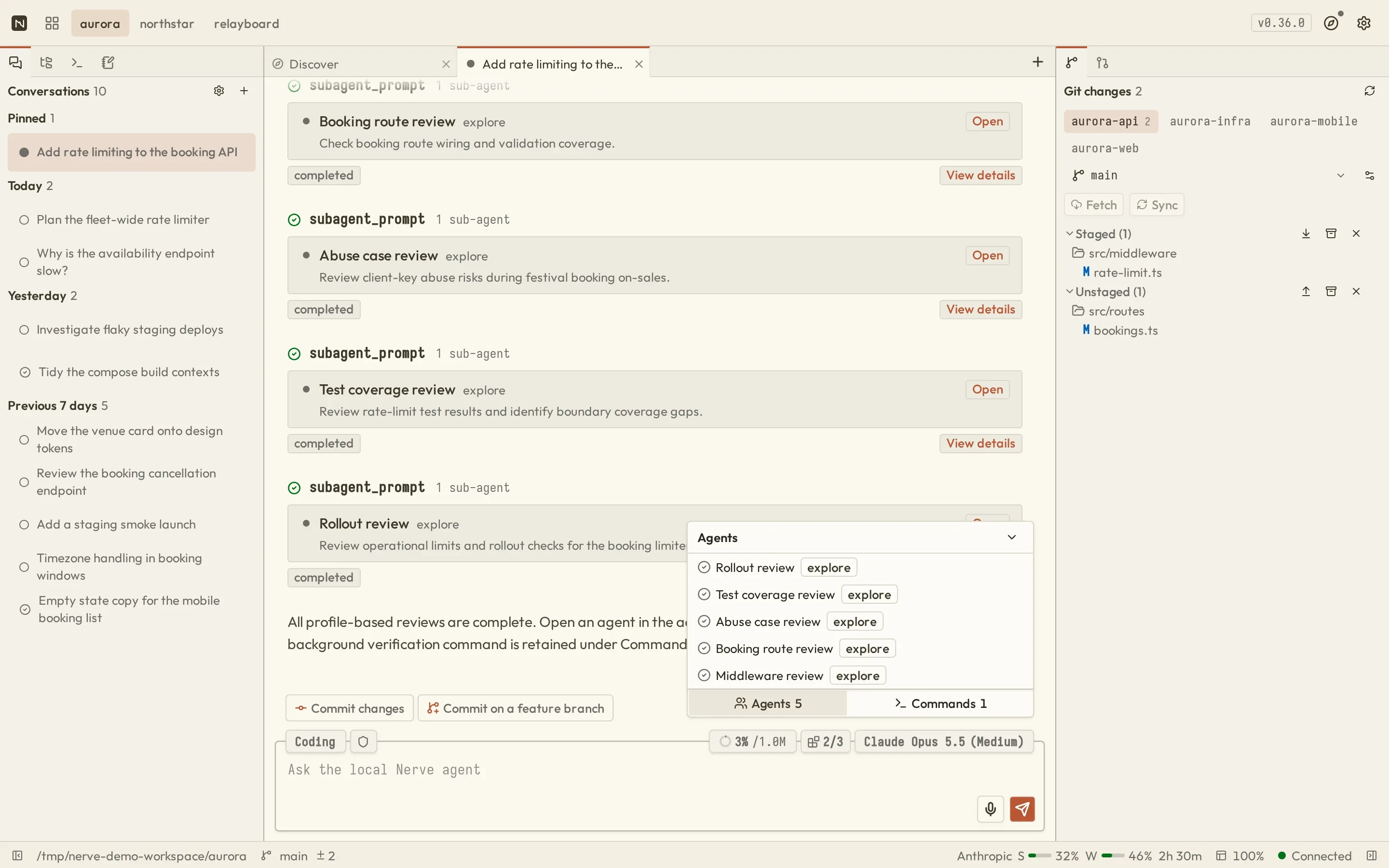This screenshot has height=868, width=1389.
Task: Add a new tab with plus
Action: tap(1038, 62)
